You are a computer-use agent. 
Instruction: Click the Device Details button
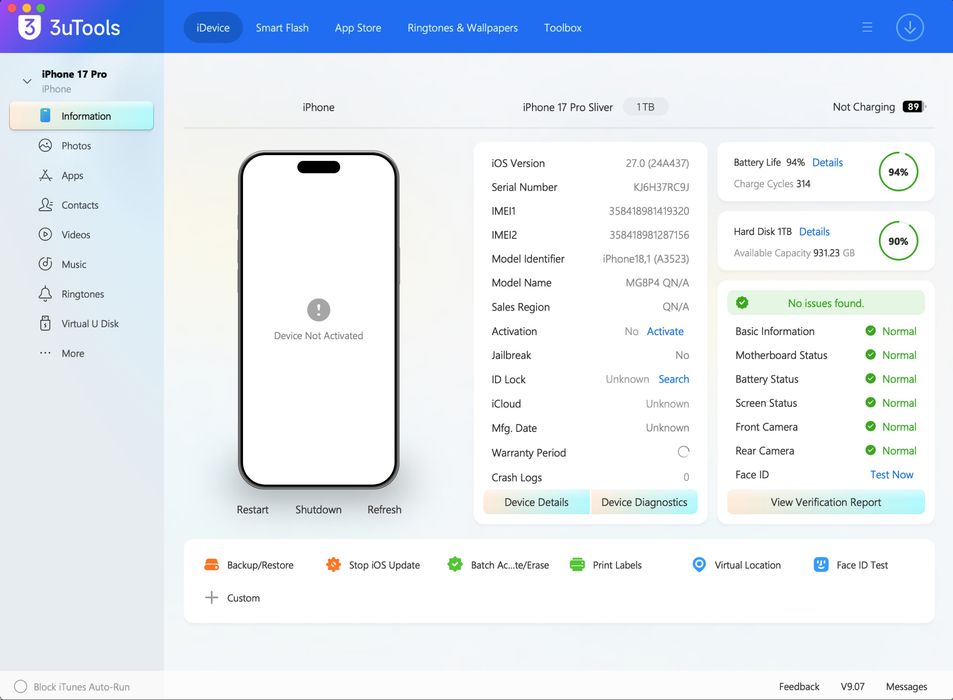coord(537,502)
